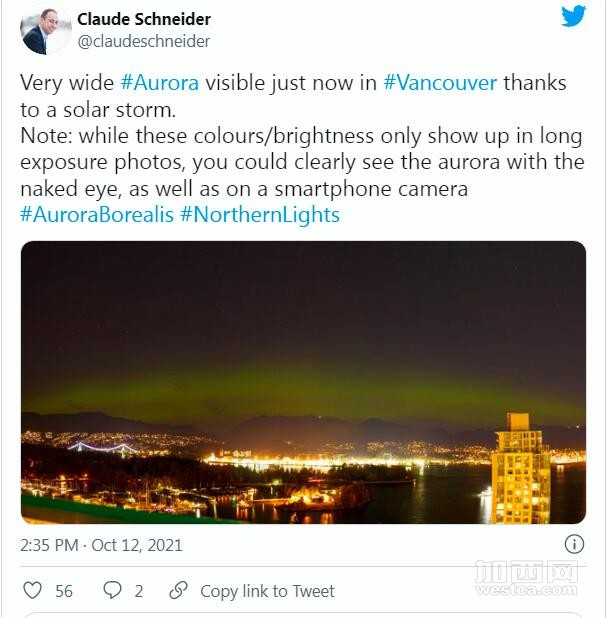Open the aurora sky photo
This screenshot has height=618, width=607.
[304, 382]
